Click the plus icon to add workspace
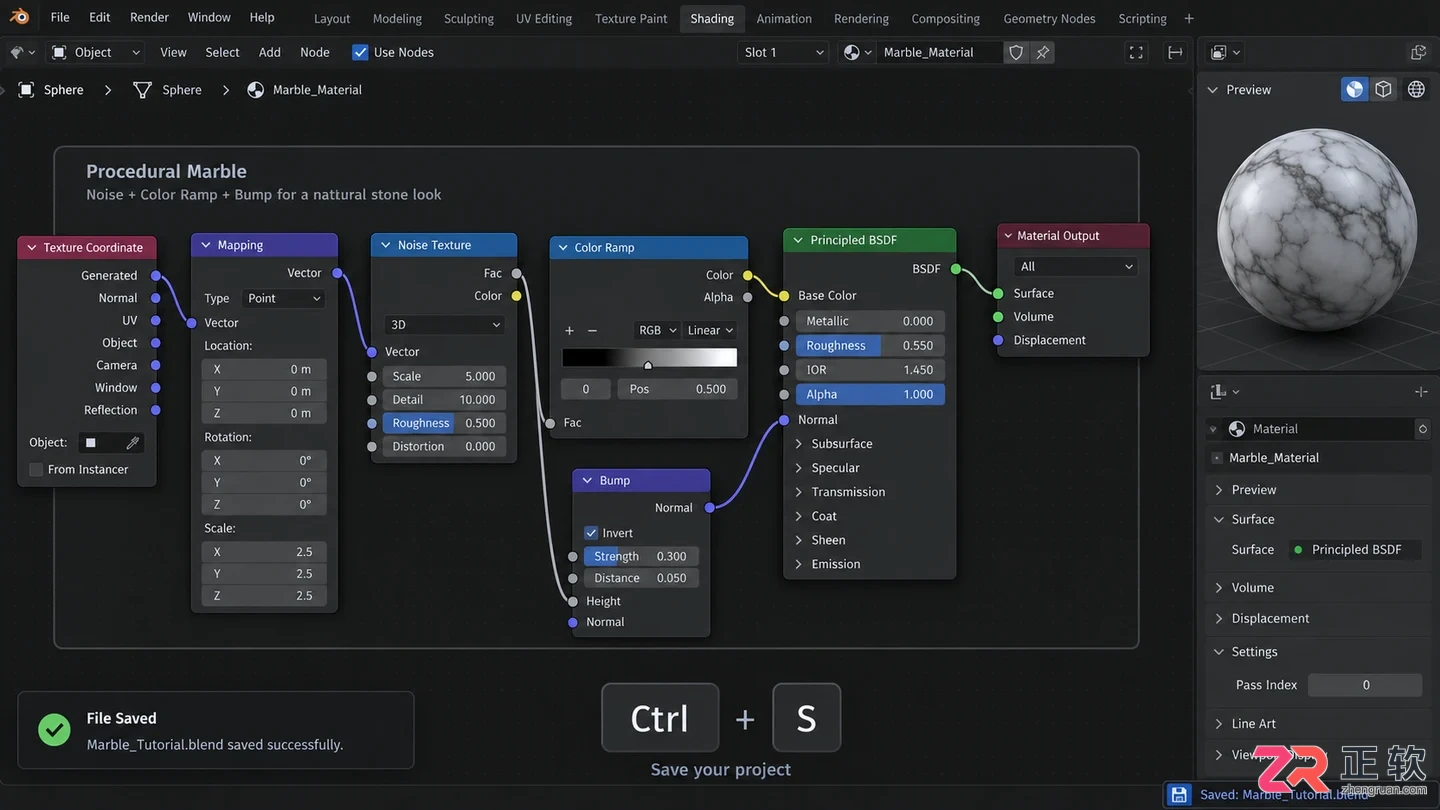 [1189, 18]
